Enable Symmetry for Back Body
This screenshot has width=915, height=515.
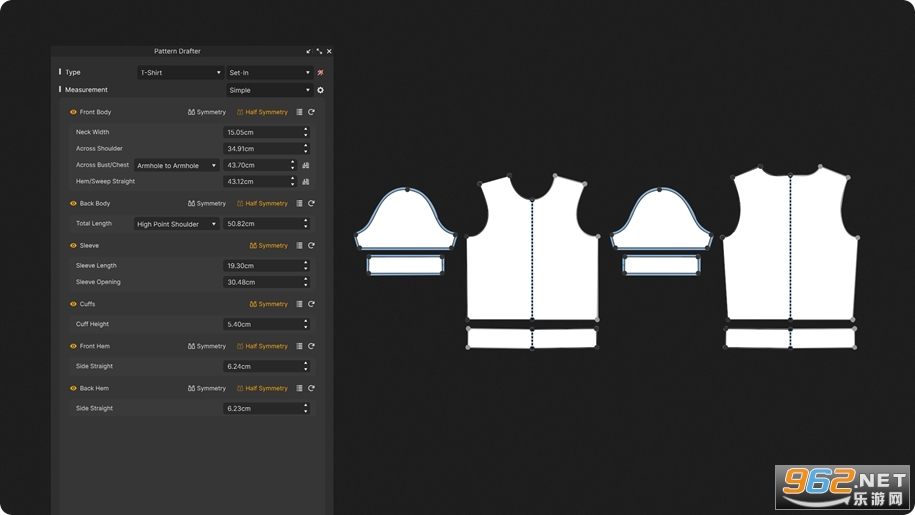(207, 204)
